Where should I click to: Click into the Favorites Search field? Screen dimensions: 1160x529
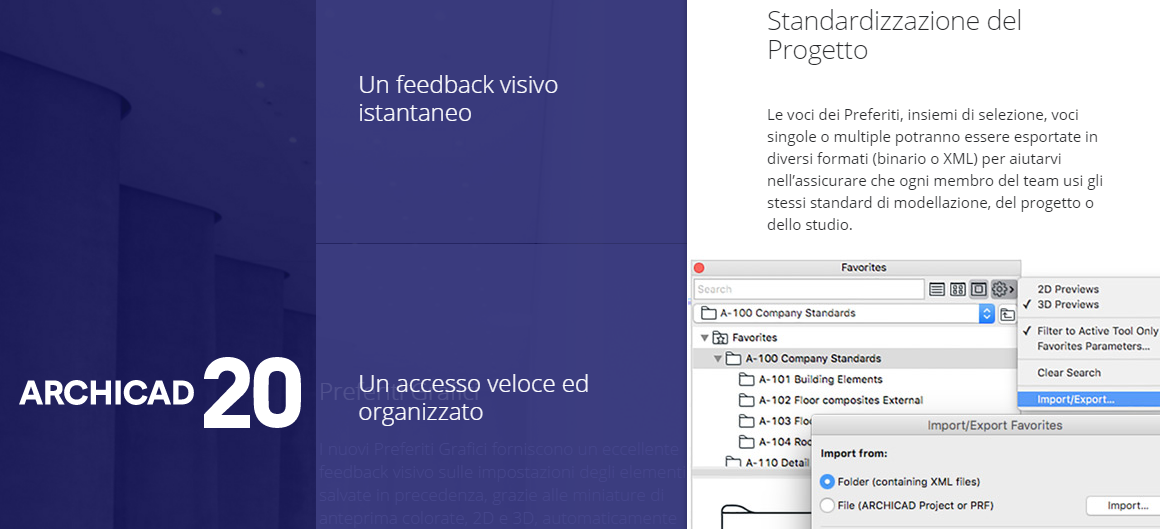click(x=809, y=289)
